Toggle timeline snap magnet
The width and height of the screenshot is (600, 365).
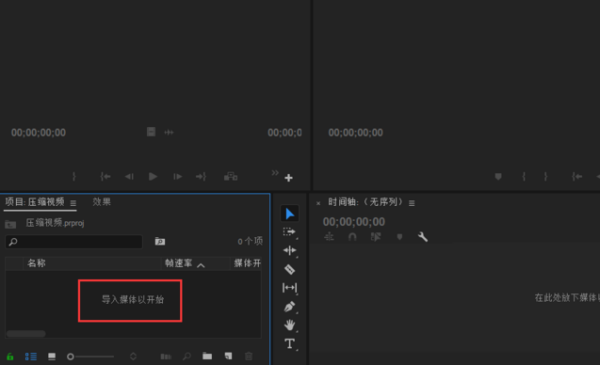click(x=352, y=237)
